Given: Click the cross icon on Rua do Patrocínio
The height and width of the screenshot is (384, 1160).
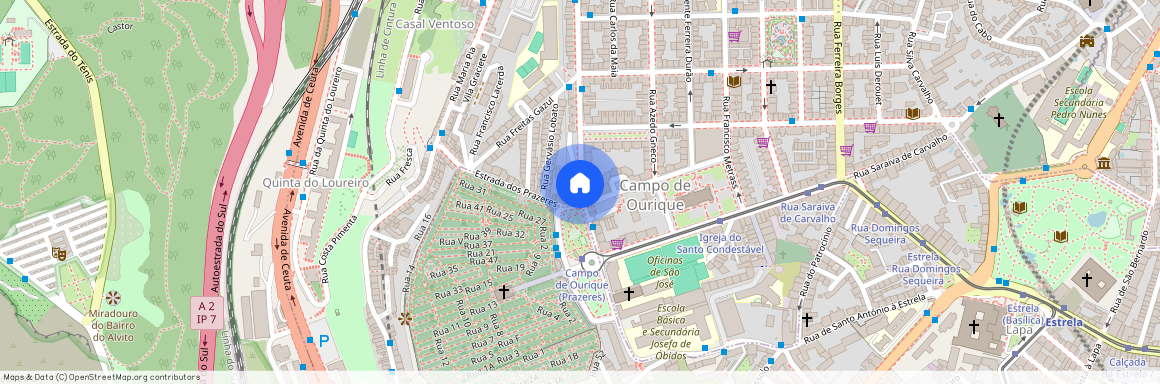Looking at the screenshot, I should [x=807, y=319].
